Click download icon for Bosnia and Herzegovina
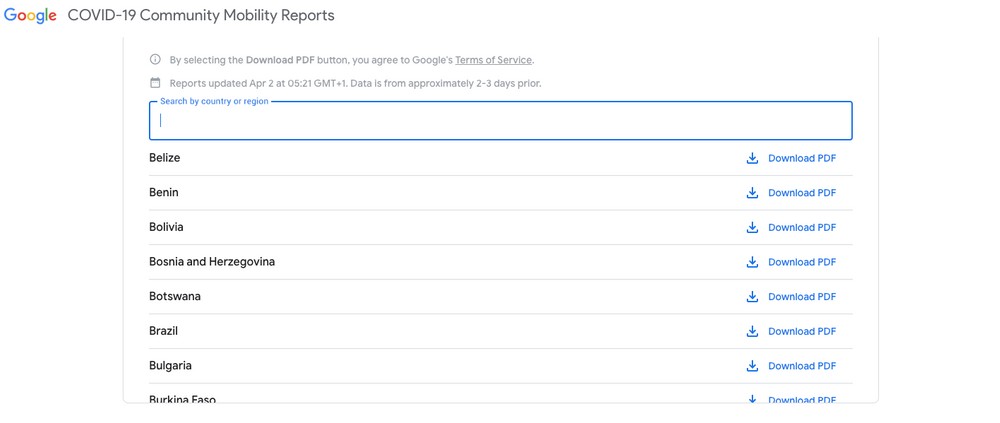1000x423 pixels. 752,262
